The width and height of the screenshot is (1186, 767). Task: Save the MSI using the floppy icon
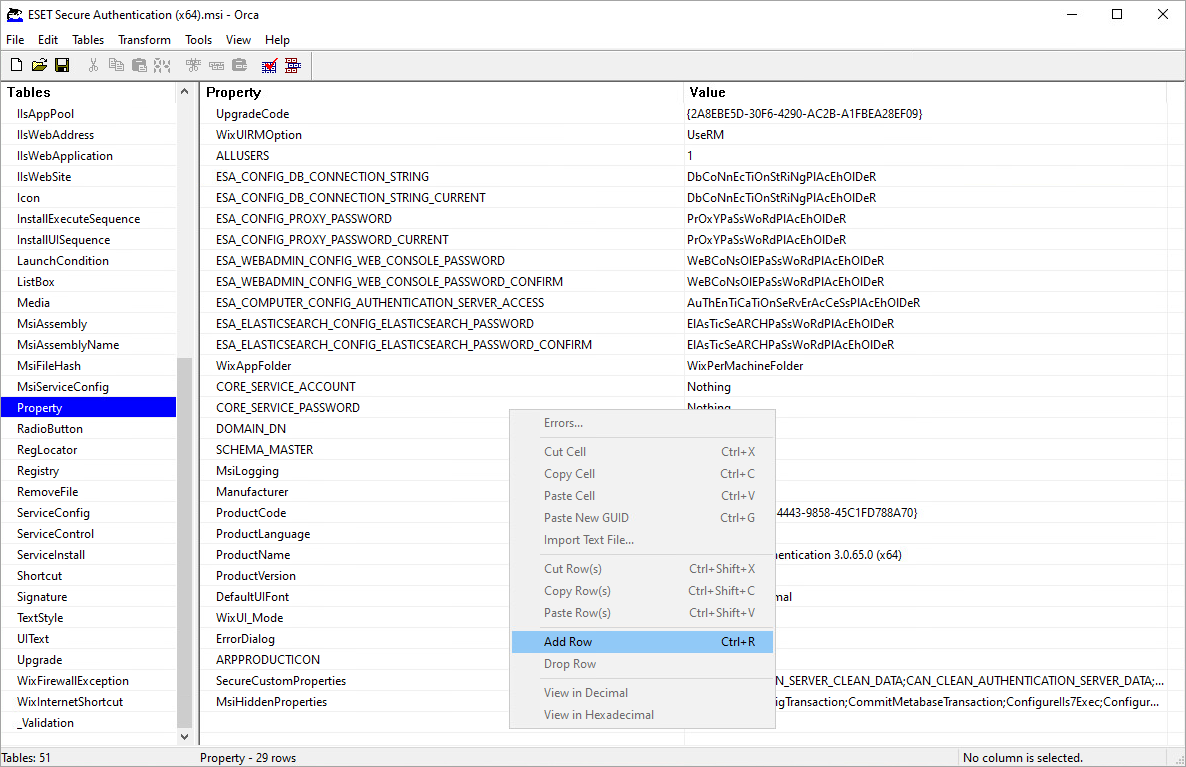(62, 66)
